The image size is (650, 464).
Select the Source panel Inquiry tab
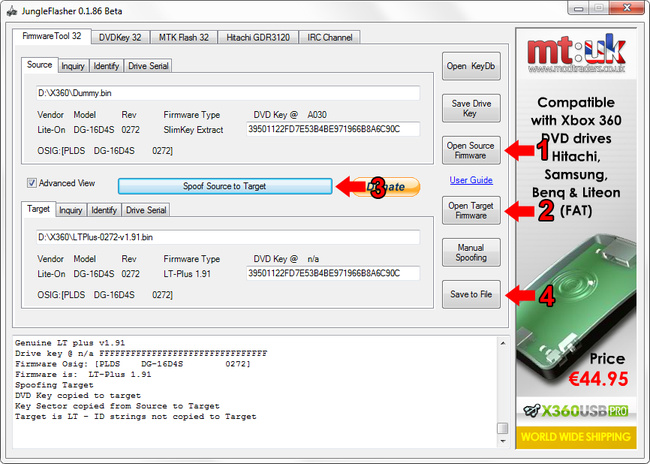click(73, 66)
